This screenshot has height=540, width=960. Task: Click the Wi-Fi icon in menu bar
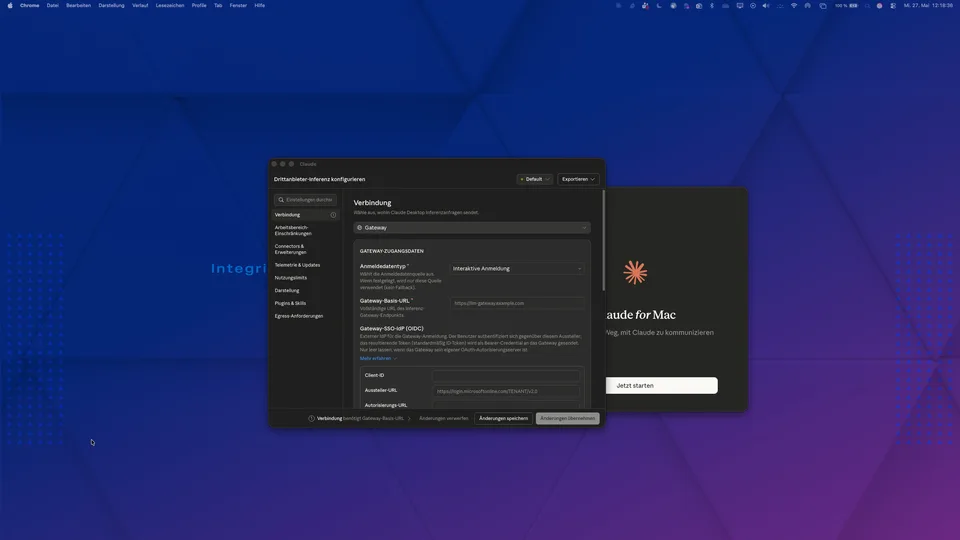794,6
